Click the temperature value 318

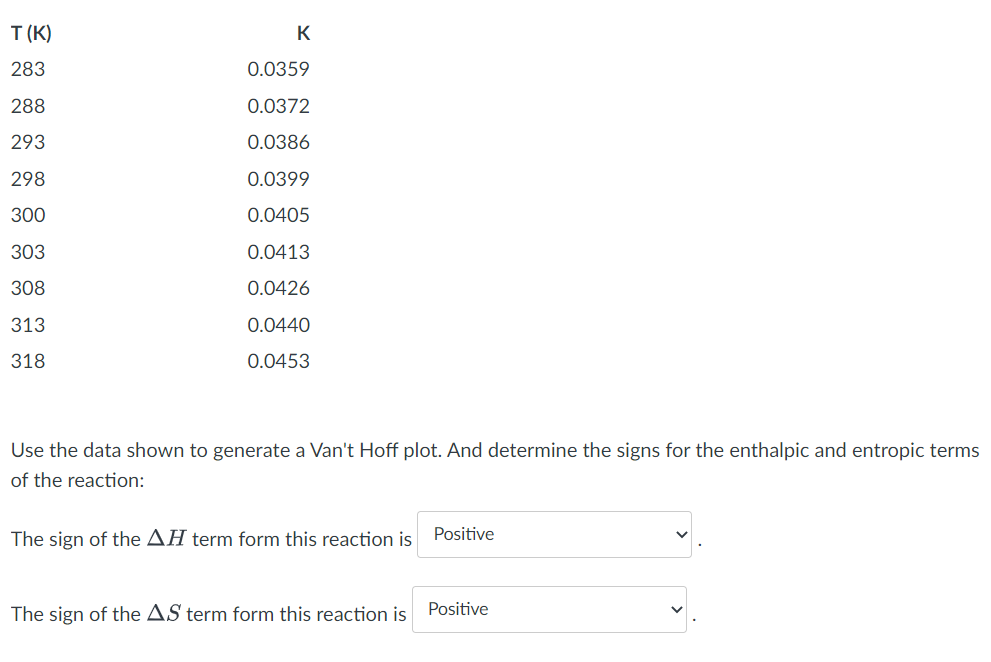[x=27, y=360]
